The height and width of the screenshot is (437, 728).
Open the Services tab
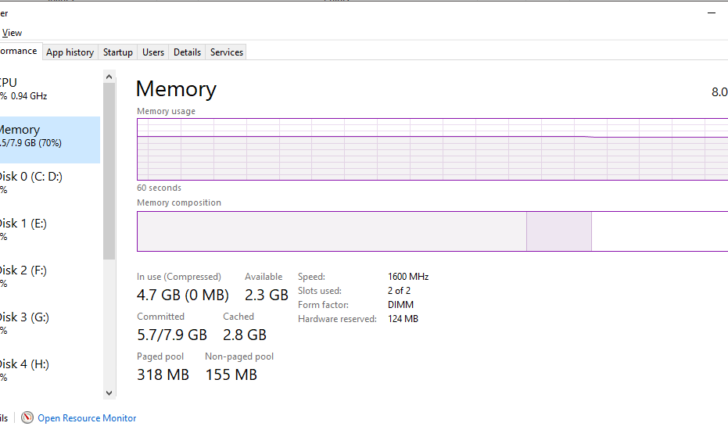227,52
